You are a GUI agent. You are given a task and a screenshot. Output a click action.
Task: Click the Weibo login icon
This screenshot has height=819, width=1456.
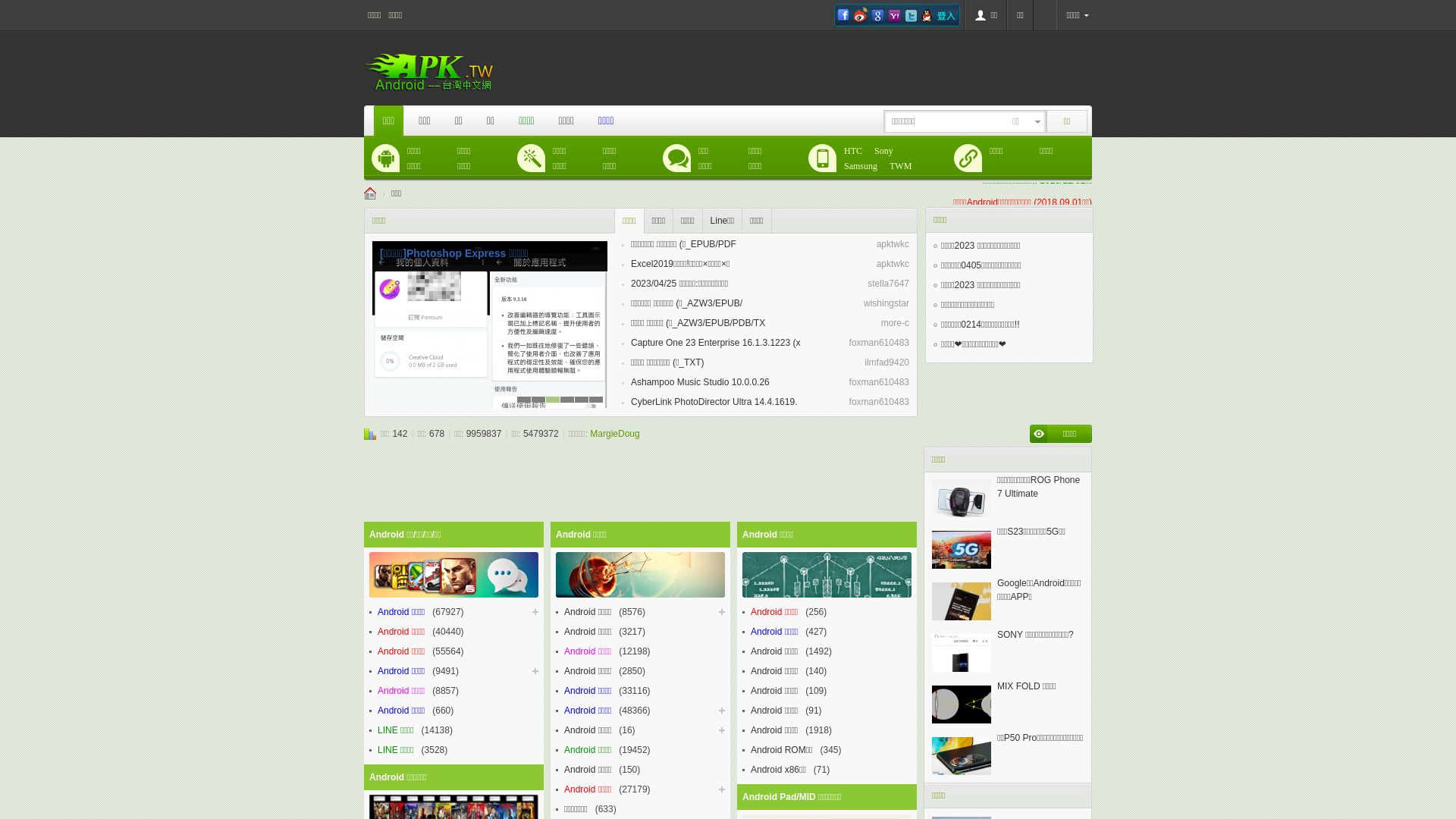[860, 15]
